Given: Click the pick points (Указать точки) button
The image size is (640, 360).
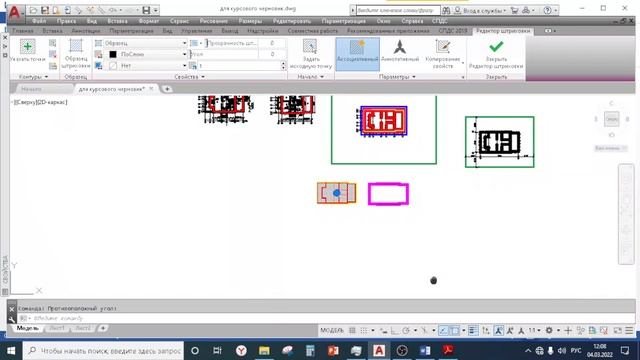Looking at the screenshot, I should point(27,51).
